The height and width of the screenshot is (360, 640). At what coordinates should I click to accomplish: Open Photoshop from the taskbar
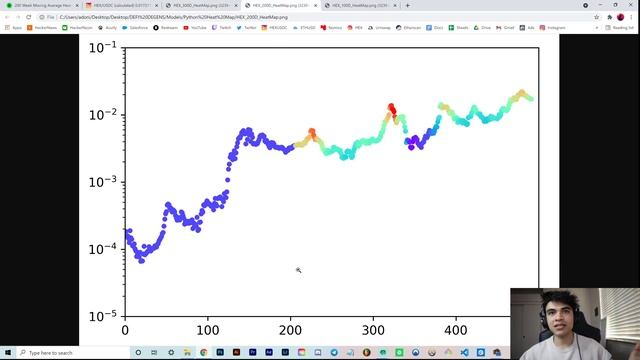click(x=220, y=353)
